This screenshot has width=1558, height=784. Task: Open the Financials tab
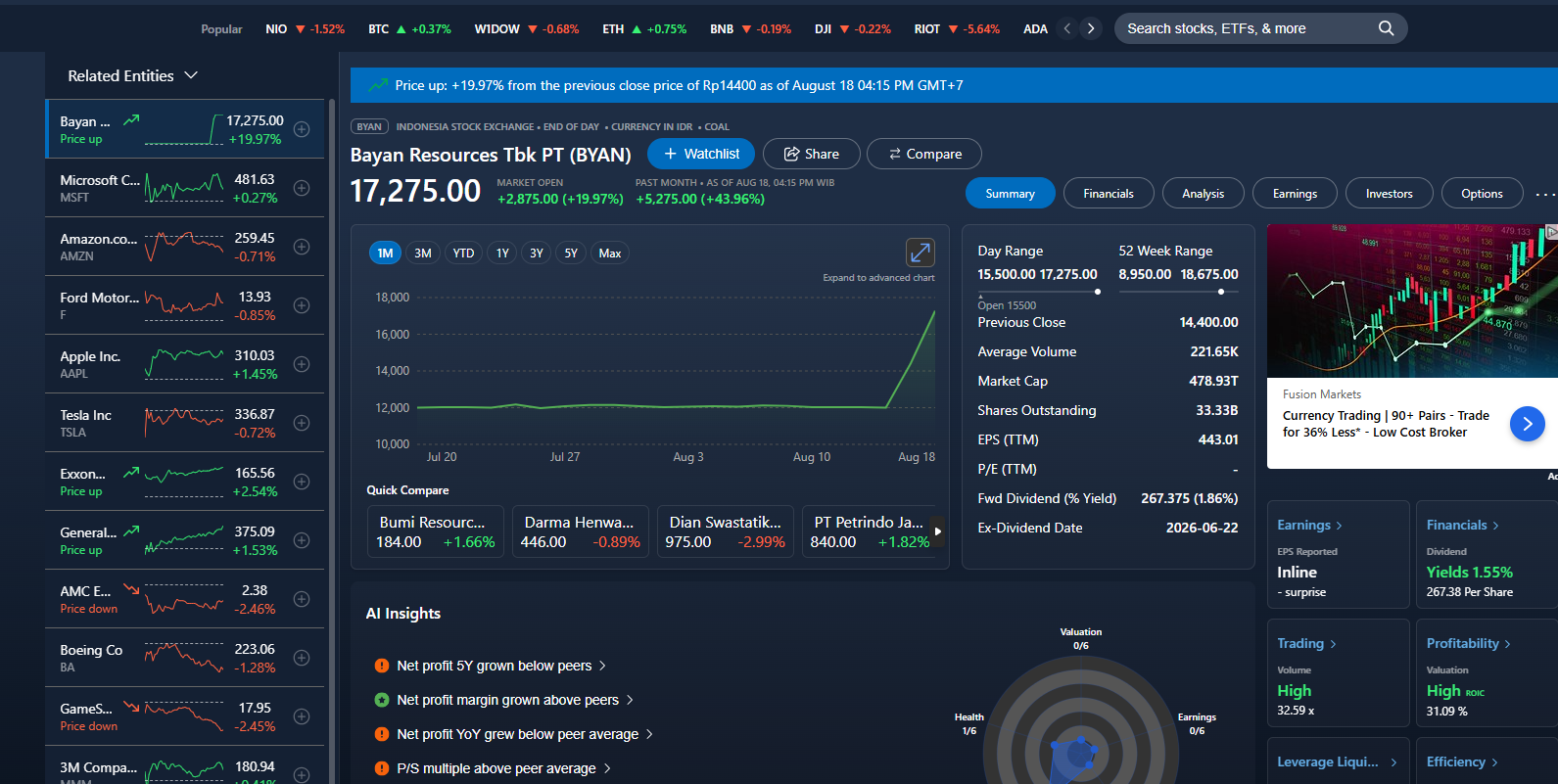point(1109,194)
